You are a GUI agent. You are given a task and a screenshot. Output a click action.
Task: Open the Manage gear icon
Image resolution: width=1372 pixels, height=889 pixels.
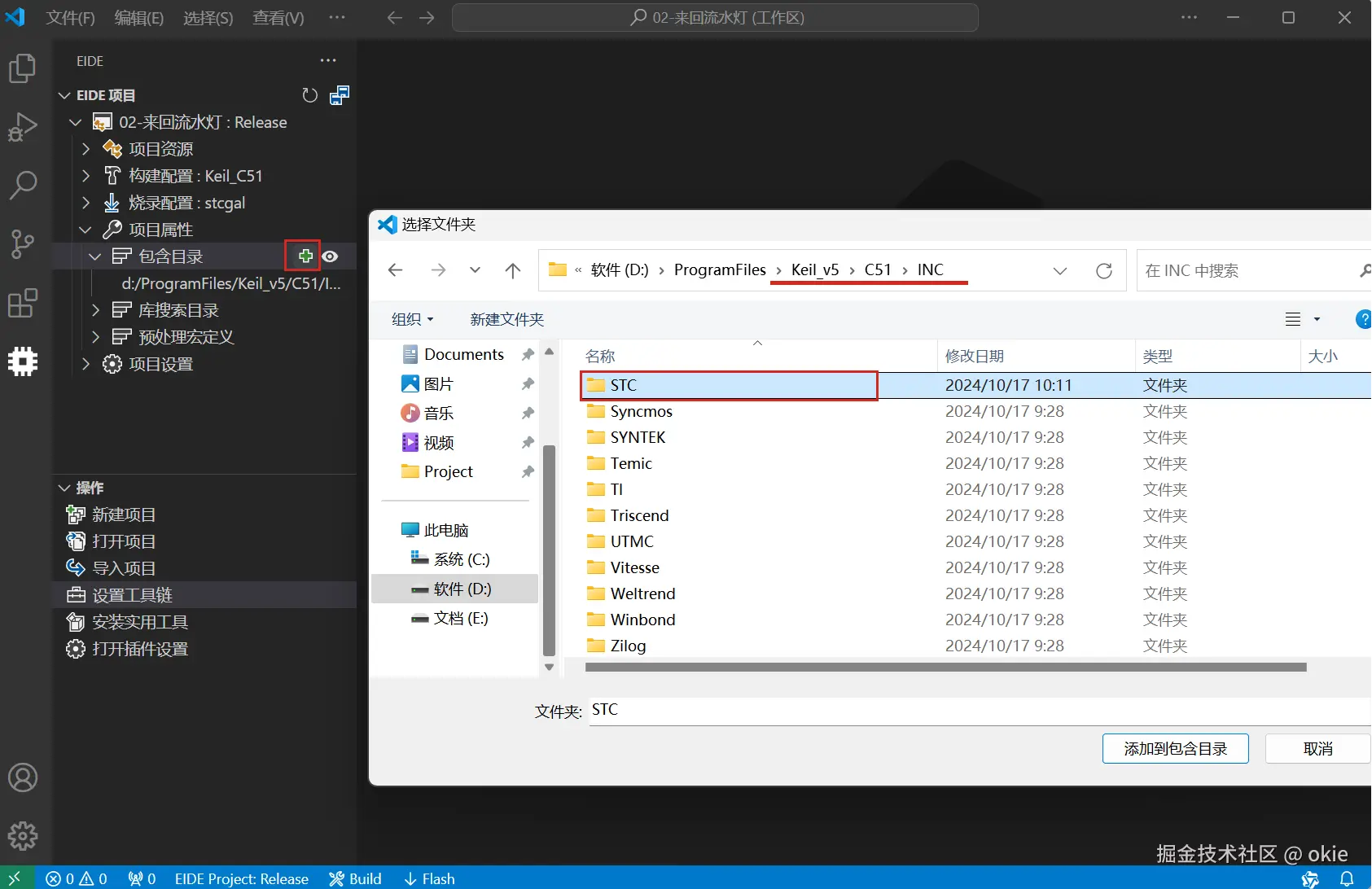click(x=23, y=836)
